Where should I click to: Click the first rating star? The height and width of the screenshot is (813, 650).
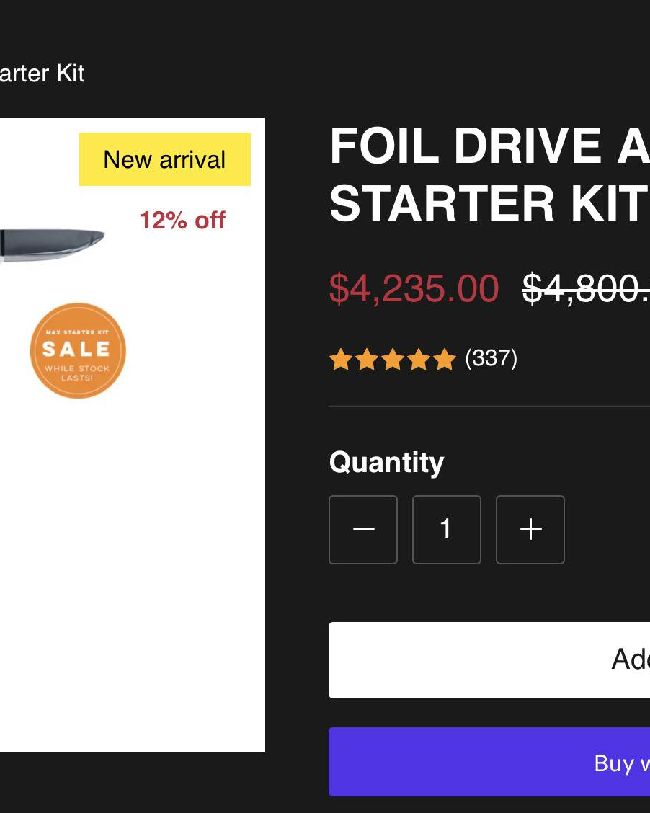click(341, 359)
